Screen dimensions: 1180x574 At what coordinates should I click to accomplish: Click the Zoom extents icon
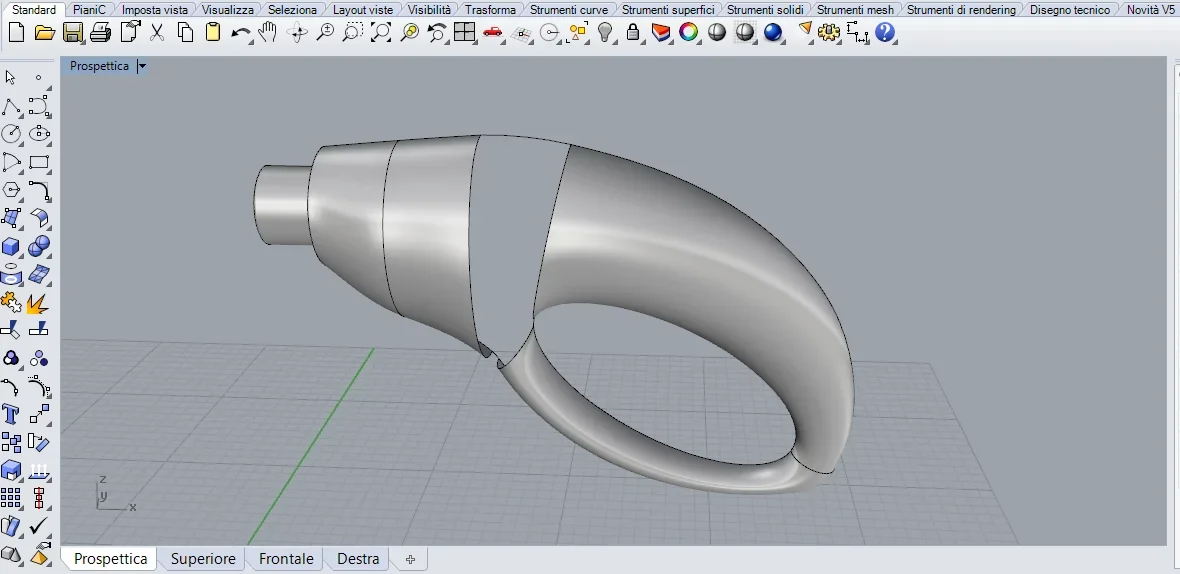point(381,32)
